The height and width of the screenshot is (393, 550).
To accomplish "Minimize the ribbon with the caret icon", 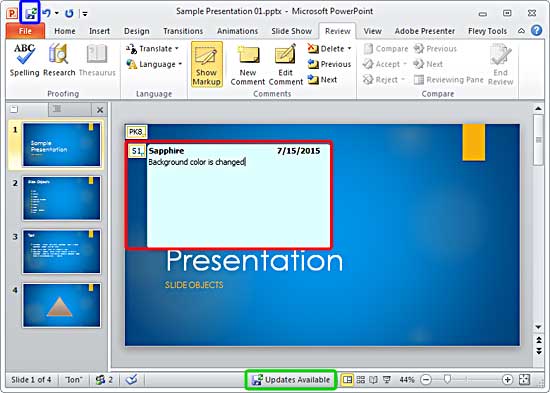I will click(521, 31).
